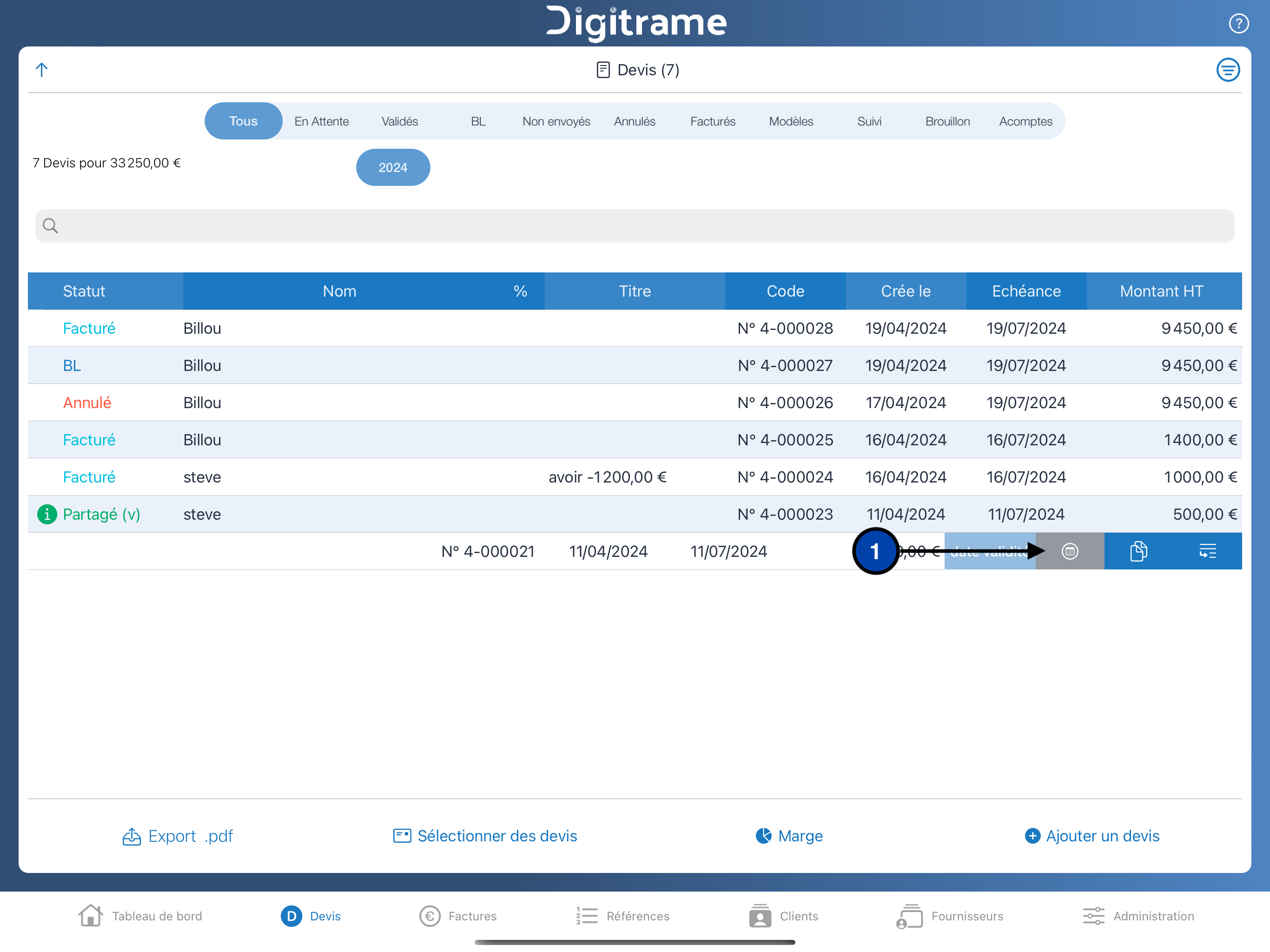This screenshot has width=1270, height=952.
Task: Tap the duplicate documents swipe icon
Action: [1138, 551]
